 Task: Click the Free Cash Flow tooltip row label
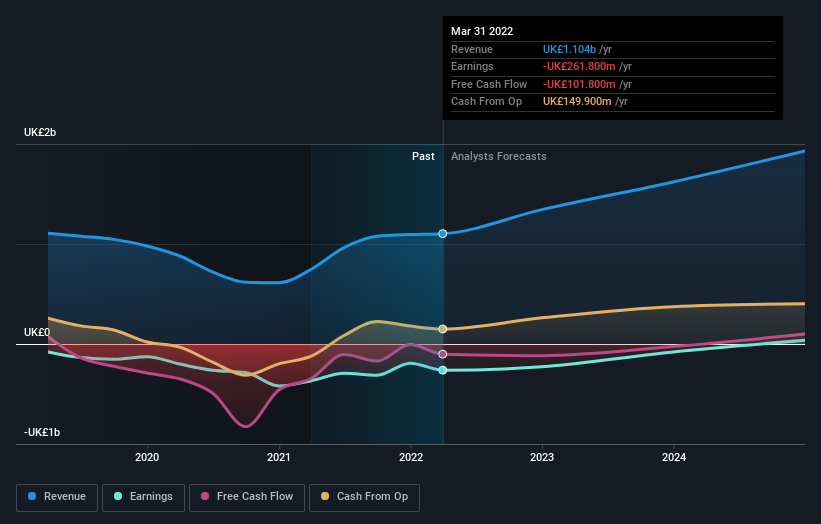click(489, 84)
